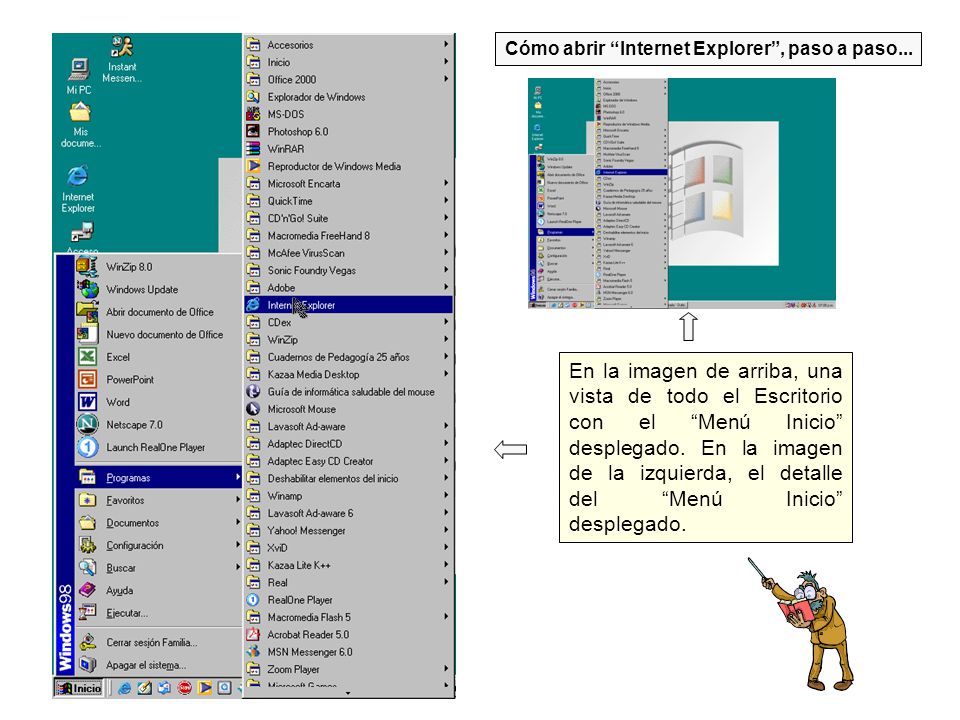Click the "Sonic Foundry Vegas" entry

pos(348,270)
